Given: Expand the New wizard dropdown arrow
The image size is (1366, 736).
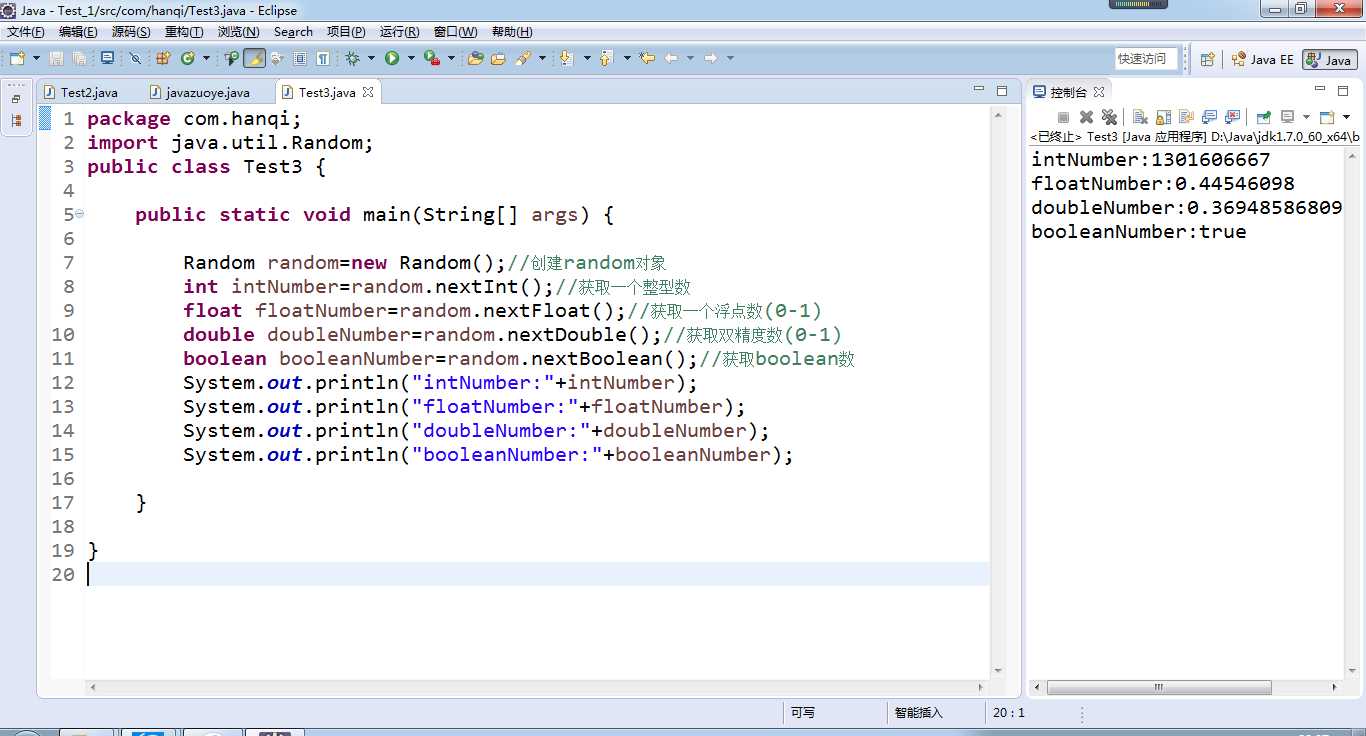Looking at the screenshot, I should [x=37, y=58].
